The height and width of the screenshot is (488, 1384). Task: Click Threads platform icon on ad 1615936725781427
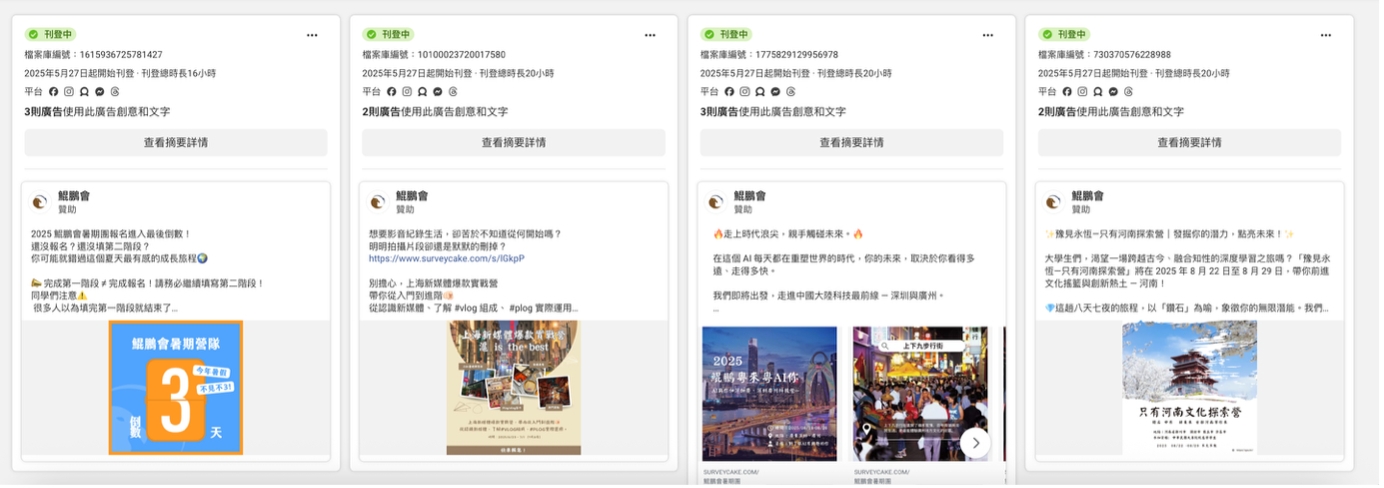coord(115,92)
